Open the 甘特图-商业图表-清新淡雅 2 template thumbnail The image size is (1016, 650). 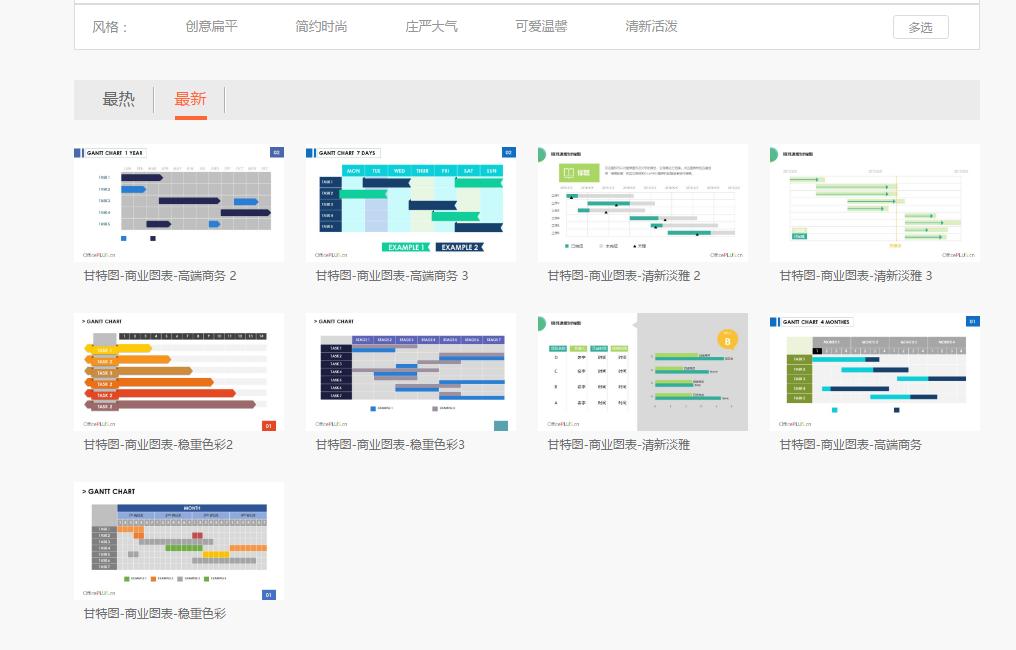642,202
